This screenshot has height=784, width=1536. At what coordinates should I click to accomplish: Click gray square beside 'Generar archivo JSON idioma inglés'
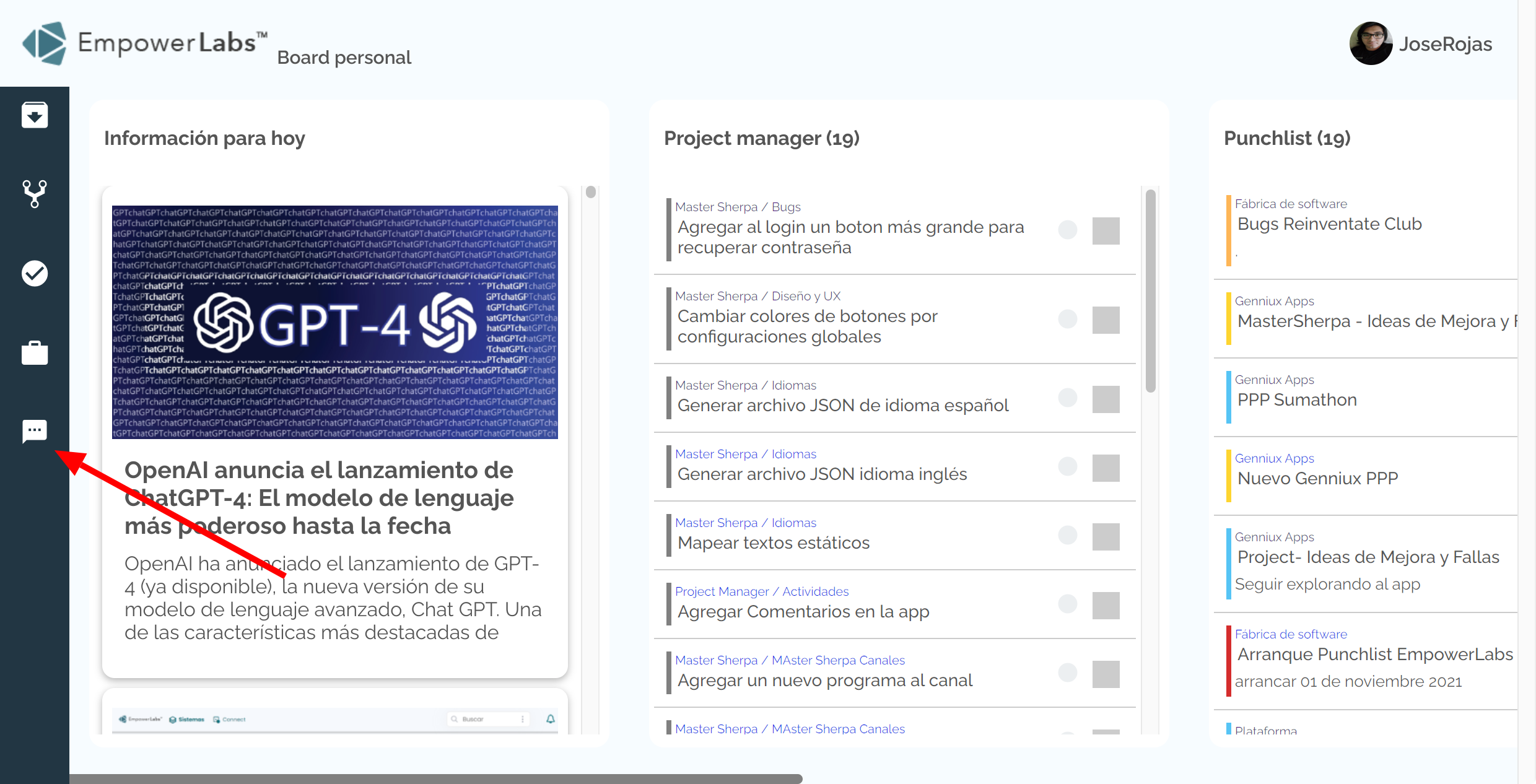tap(1106, 468)
